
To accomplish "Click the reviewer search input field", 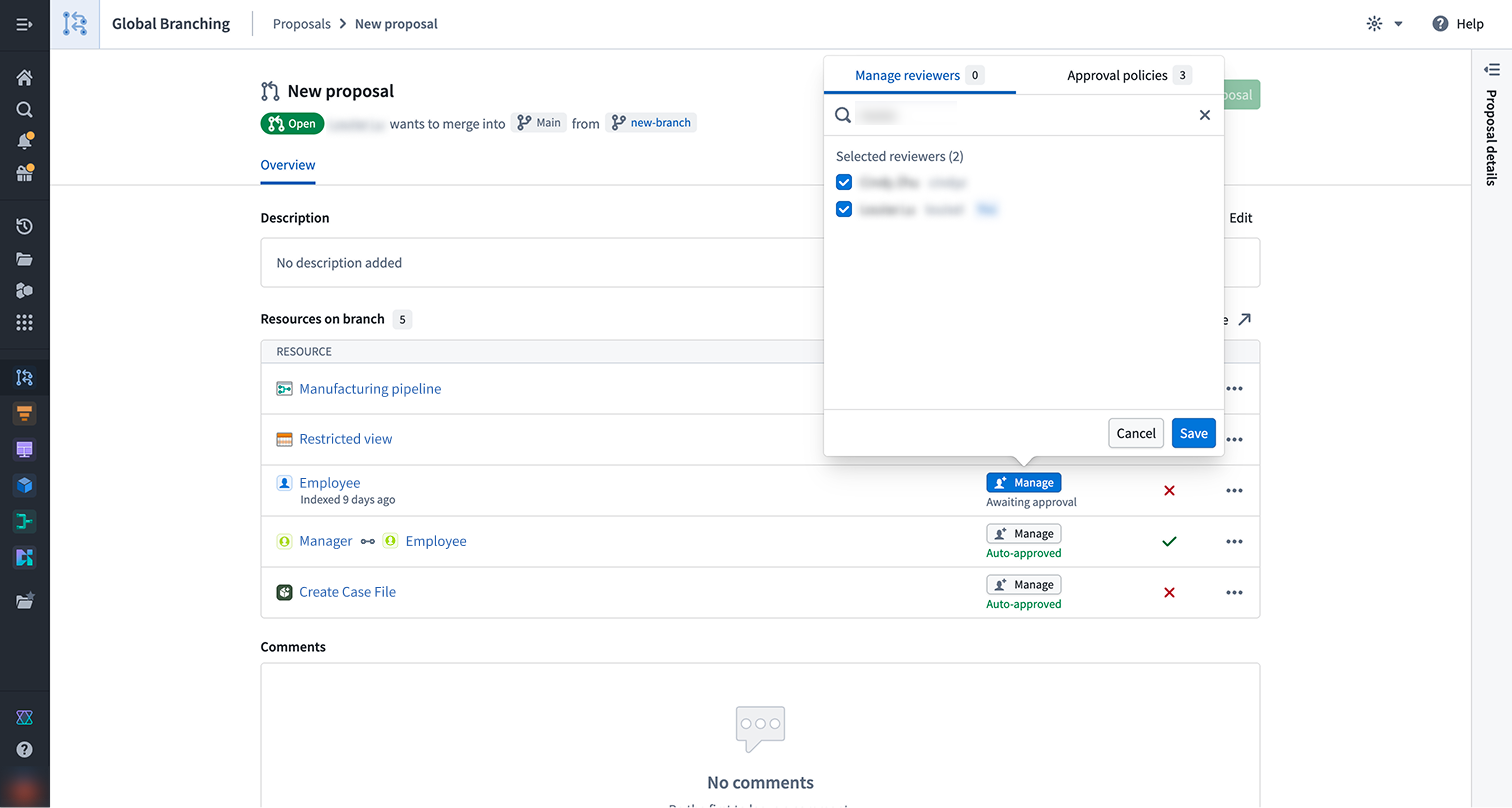I will coord(1024,115).
